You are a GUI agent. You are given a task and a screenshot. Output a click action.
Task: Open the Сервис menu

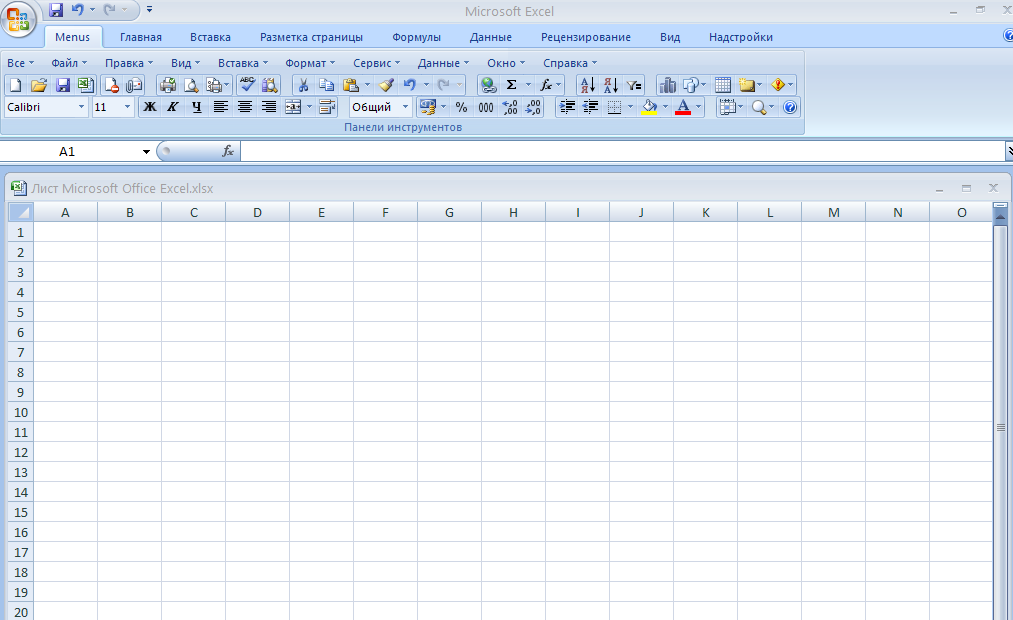377,63
